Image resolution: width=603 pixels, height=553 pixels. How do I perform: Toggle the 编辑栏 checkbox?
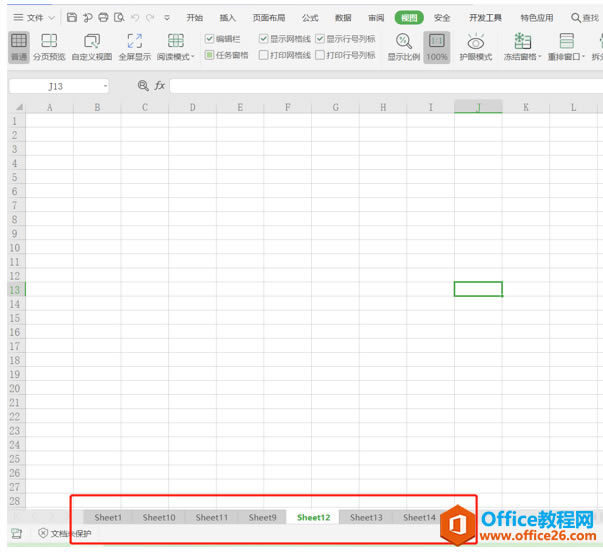(209, 38)
